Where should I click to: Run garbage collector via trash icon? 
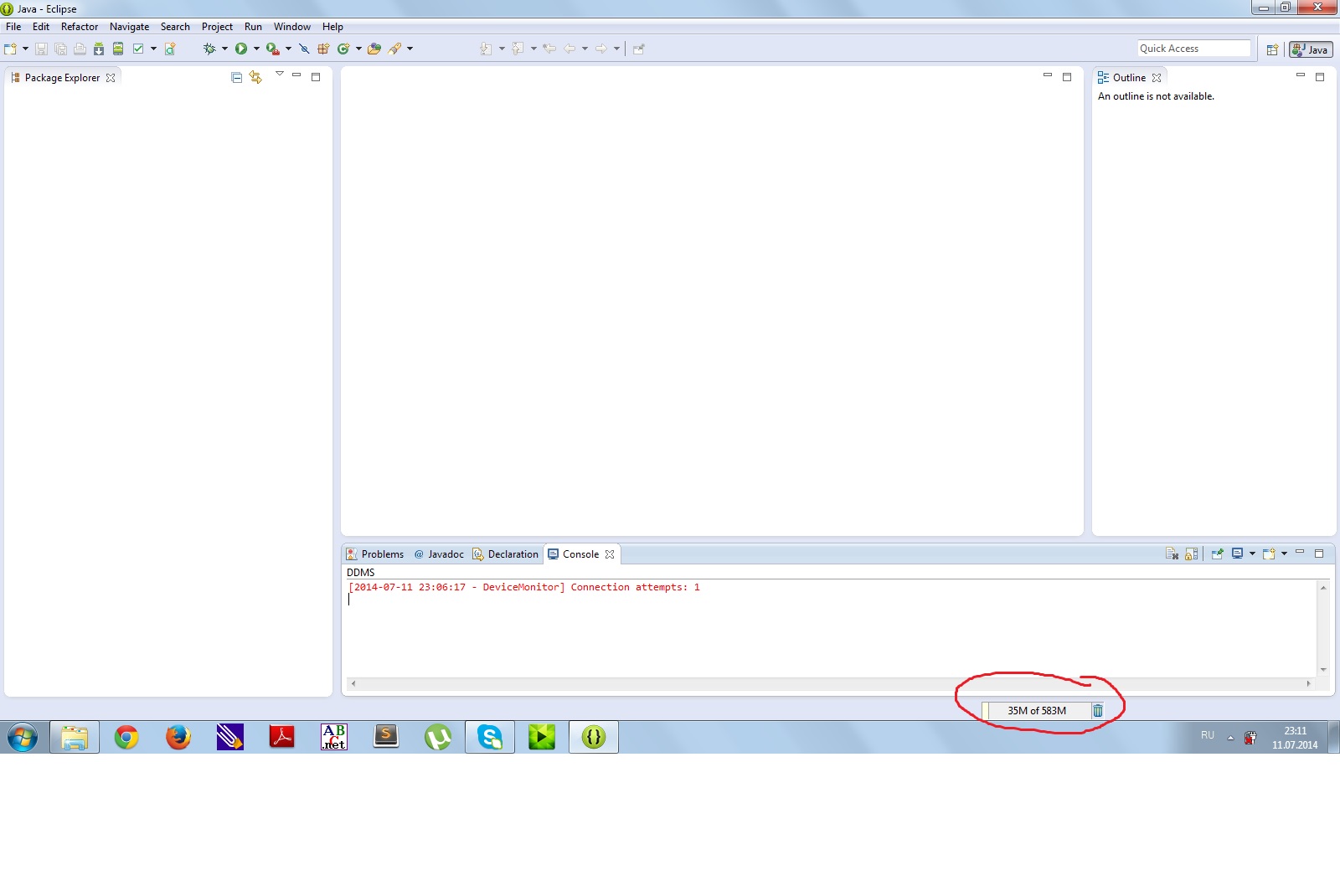1097,710
